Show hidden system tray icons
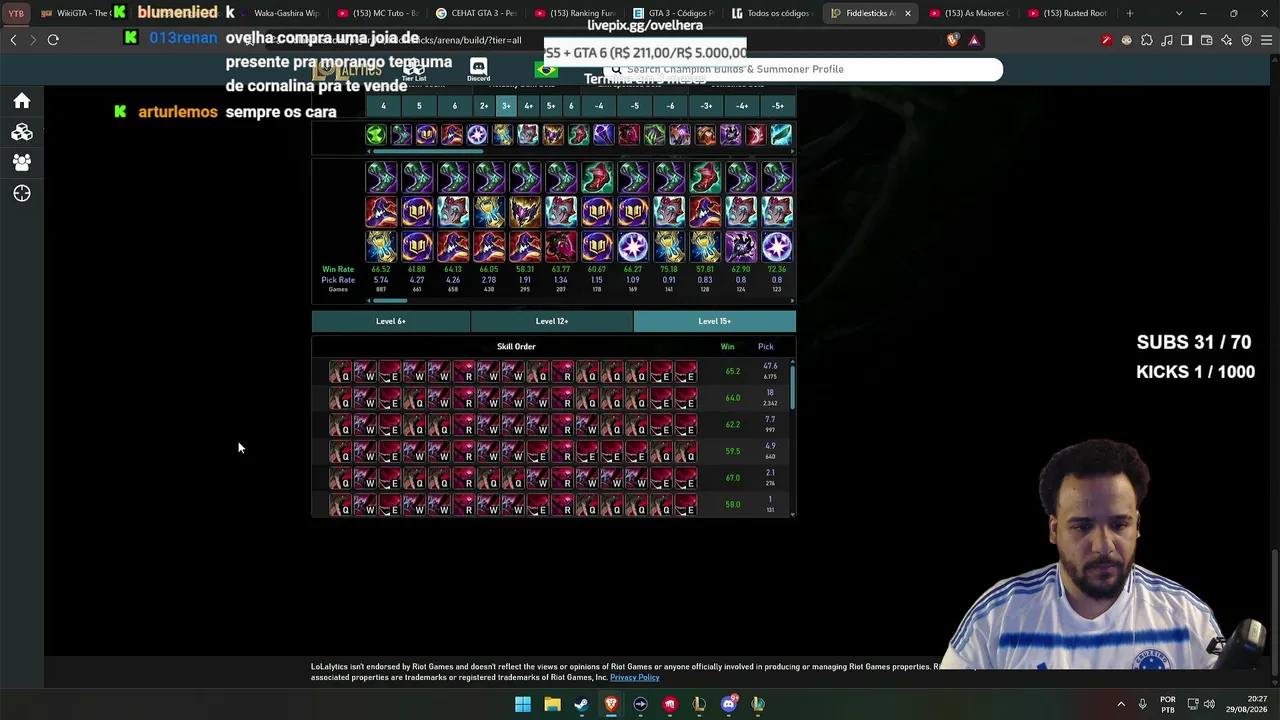This screenshot has height=720, width=1280. (1121, 704)
